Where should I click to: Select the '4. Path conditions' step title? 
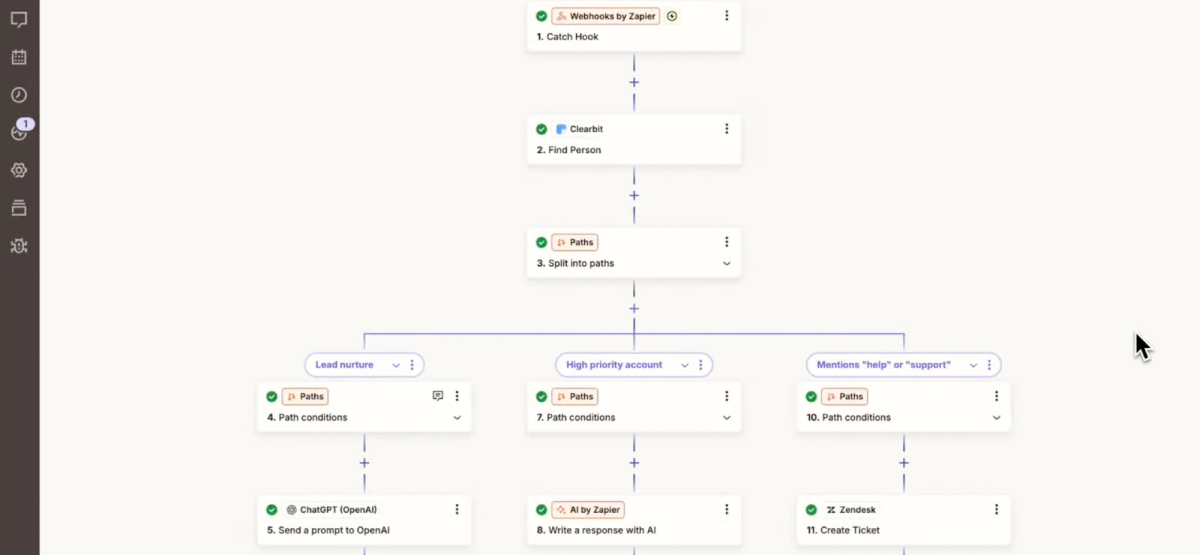click(x=307, y=418)
